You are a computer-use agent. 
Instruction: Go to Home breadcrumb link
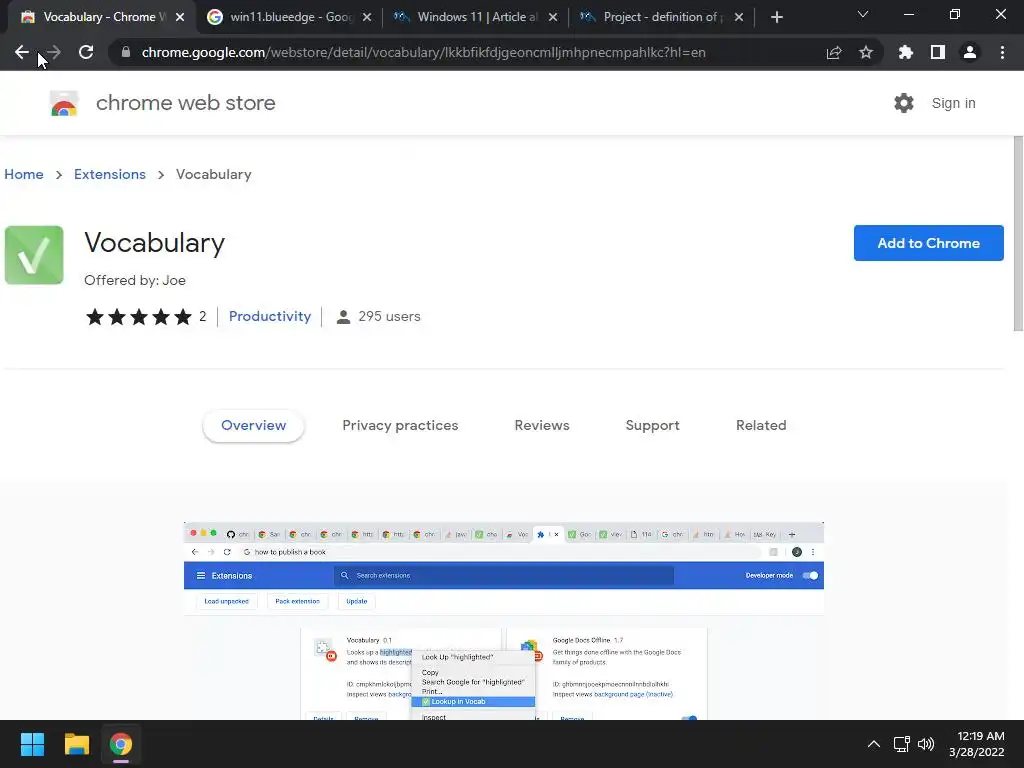(x=24, y=174)
